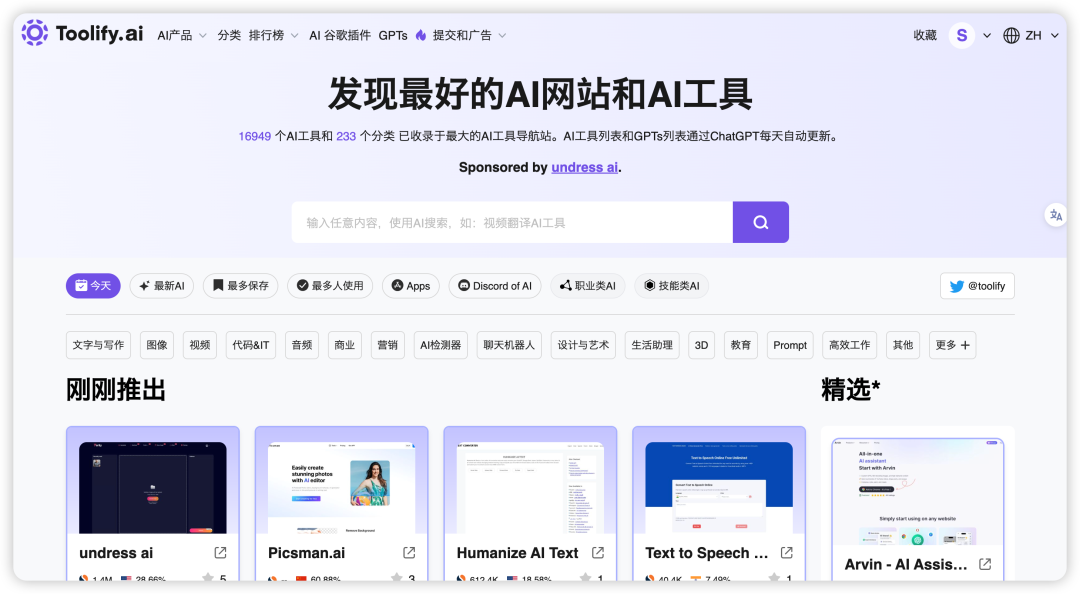This screenshot has width=1080, height=594.
Task: Click the star icon on Text to Speech card
Action: pos(774,577)
